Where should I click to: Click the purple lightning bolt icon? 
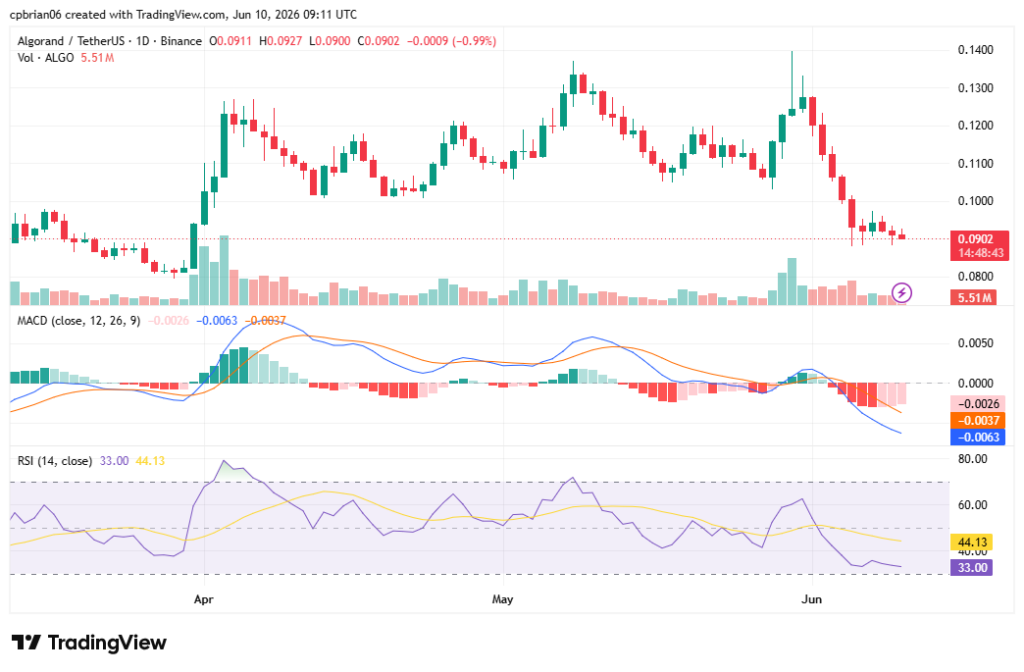coord(901,293)
